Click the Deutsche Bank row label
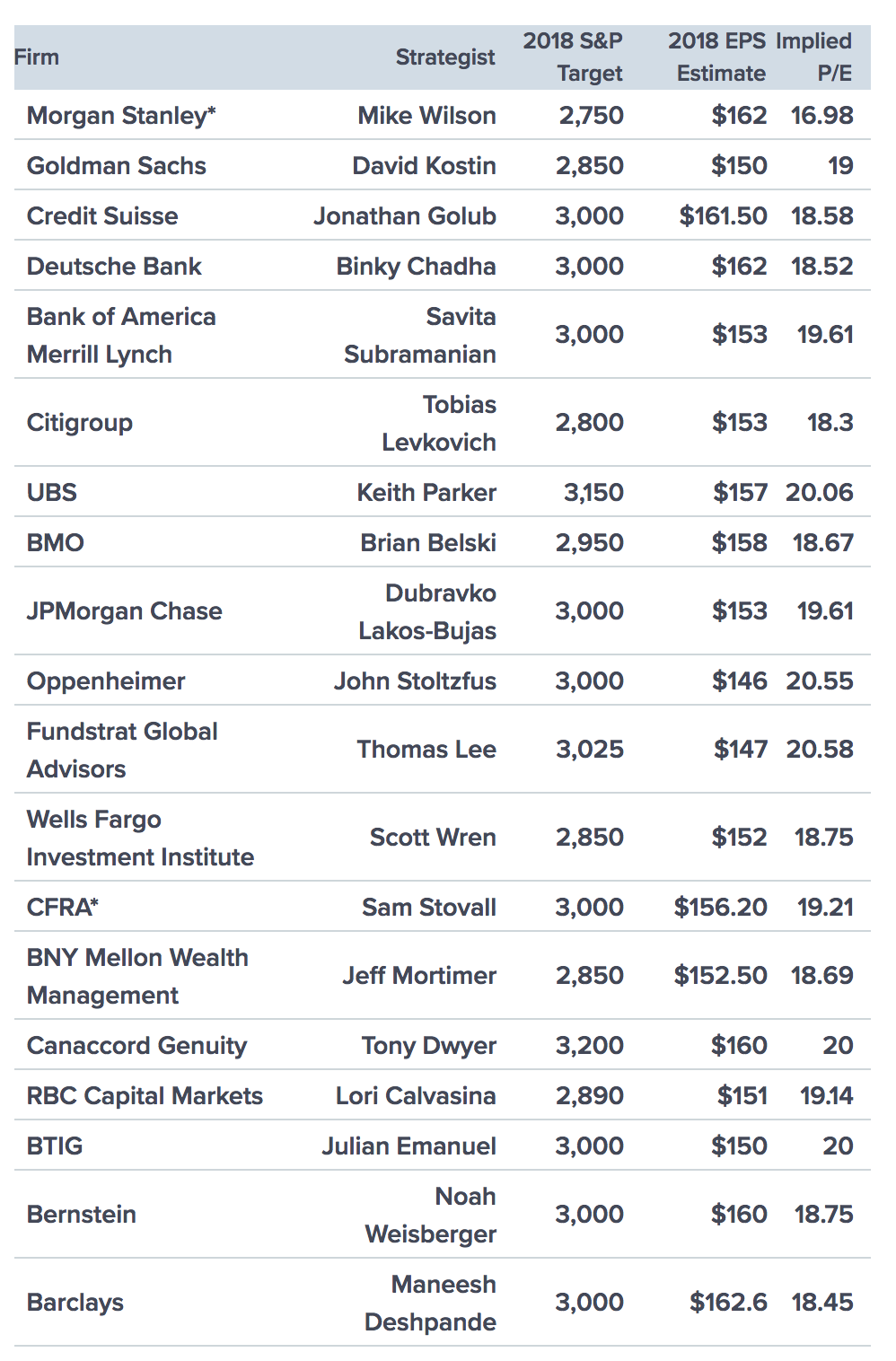This screenshot has height=1361, width=896. (114, 267)
